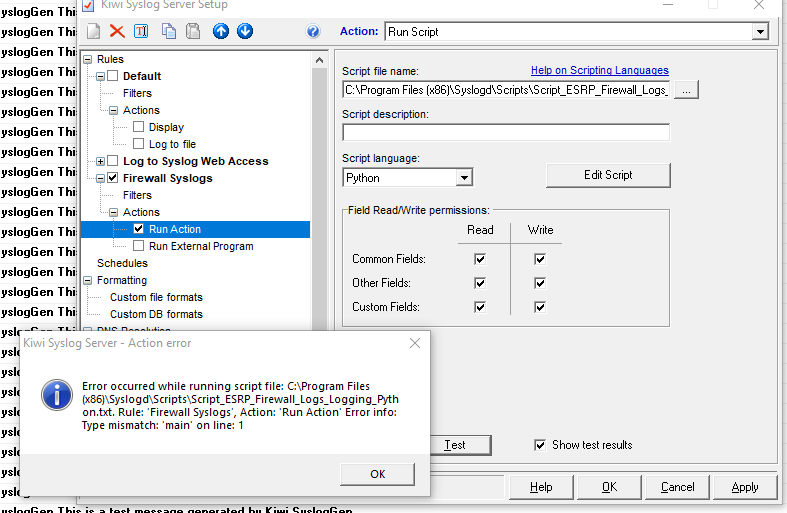Click the New item toolbar icon

pyautogui.click(x=93, y=31)
